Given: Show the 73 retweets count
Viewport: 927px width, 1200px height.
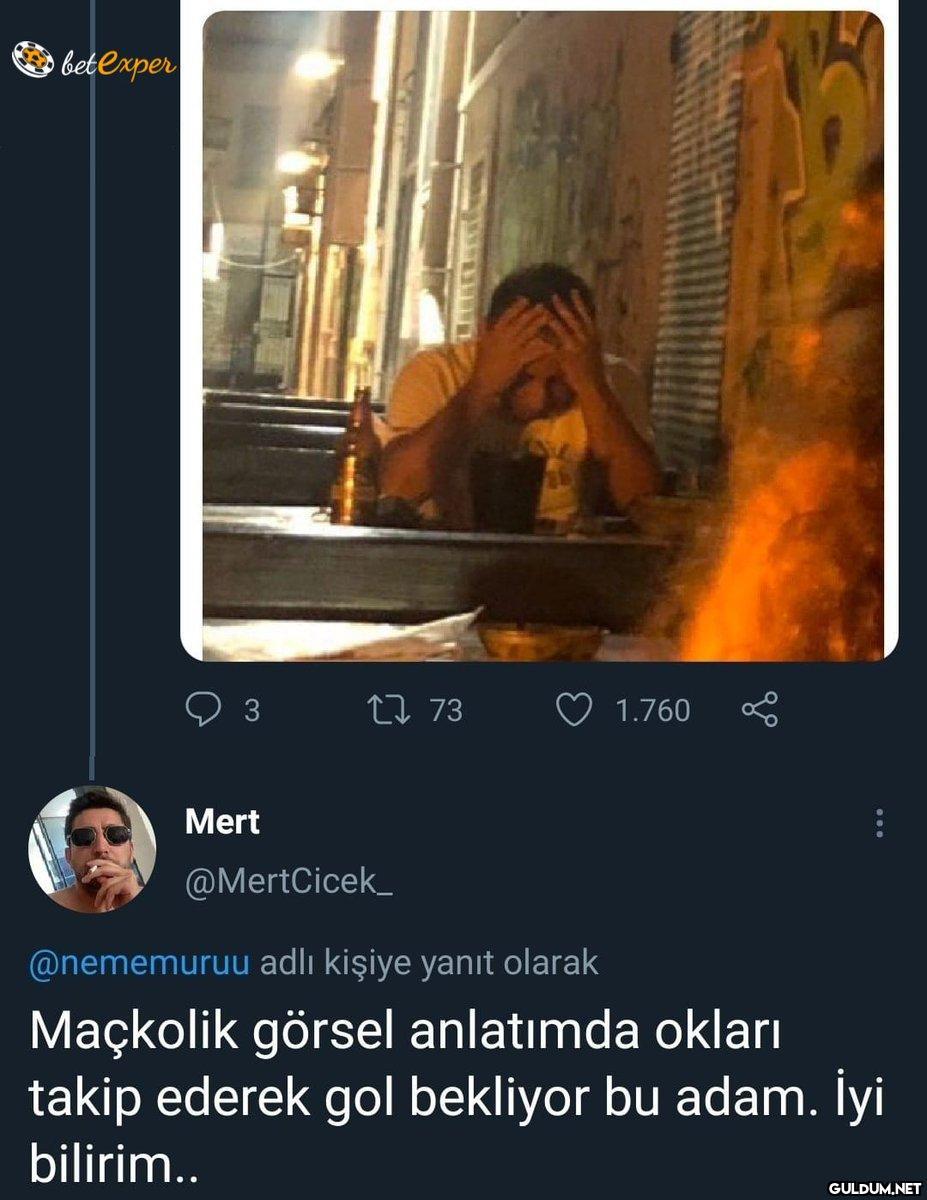Looking at the screenshot, I should coord(446,710).
